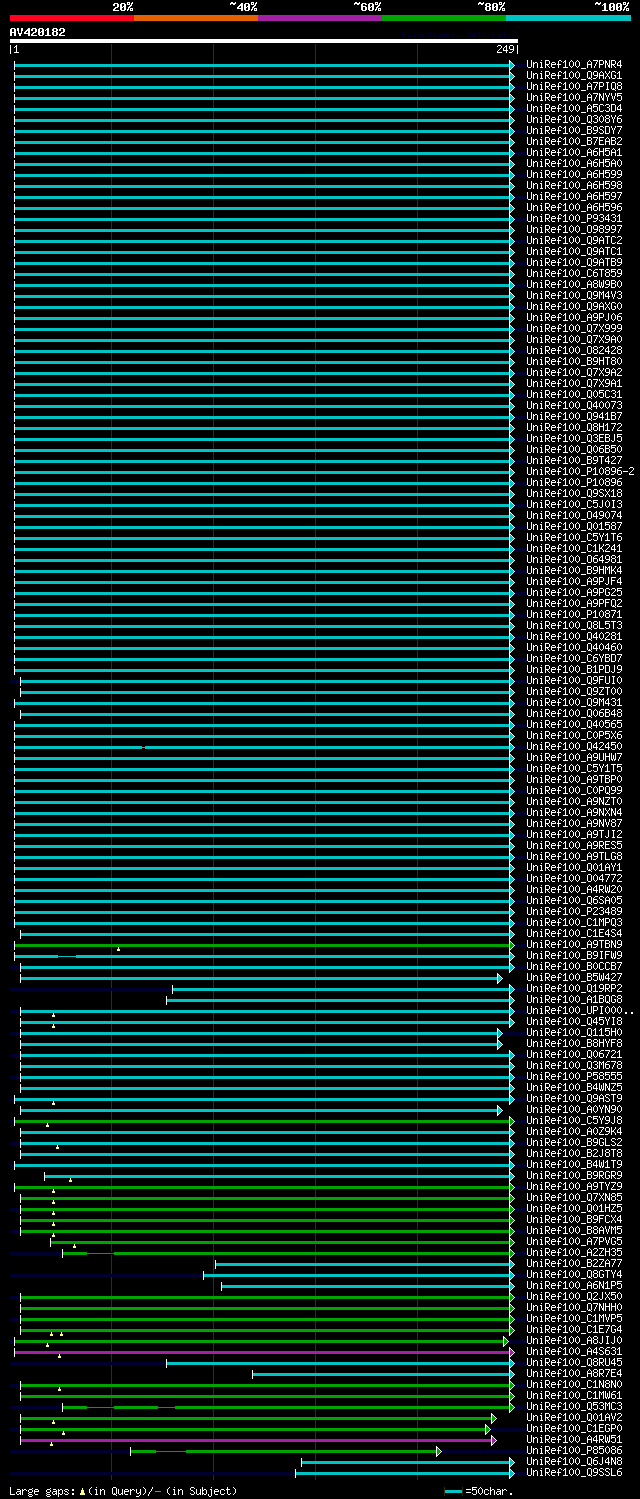Select label UniRef100_B9GLS2

click(x=574, y=1142)
